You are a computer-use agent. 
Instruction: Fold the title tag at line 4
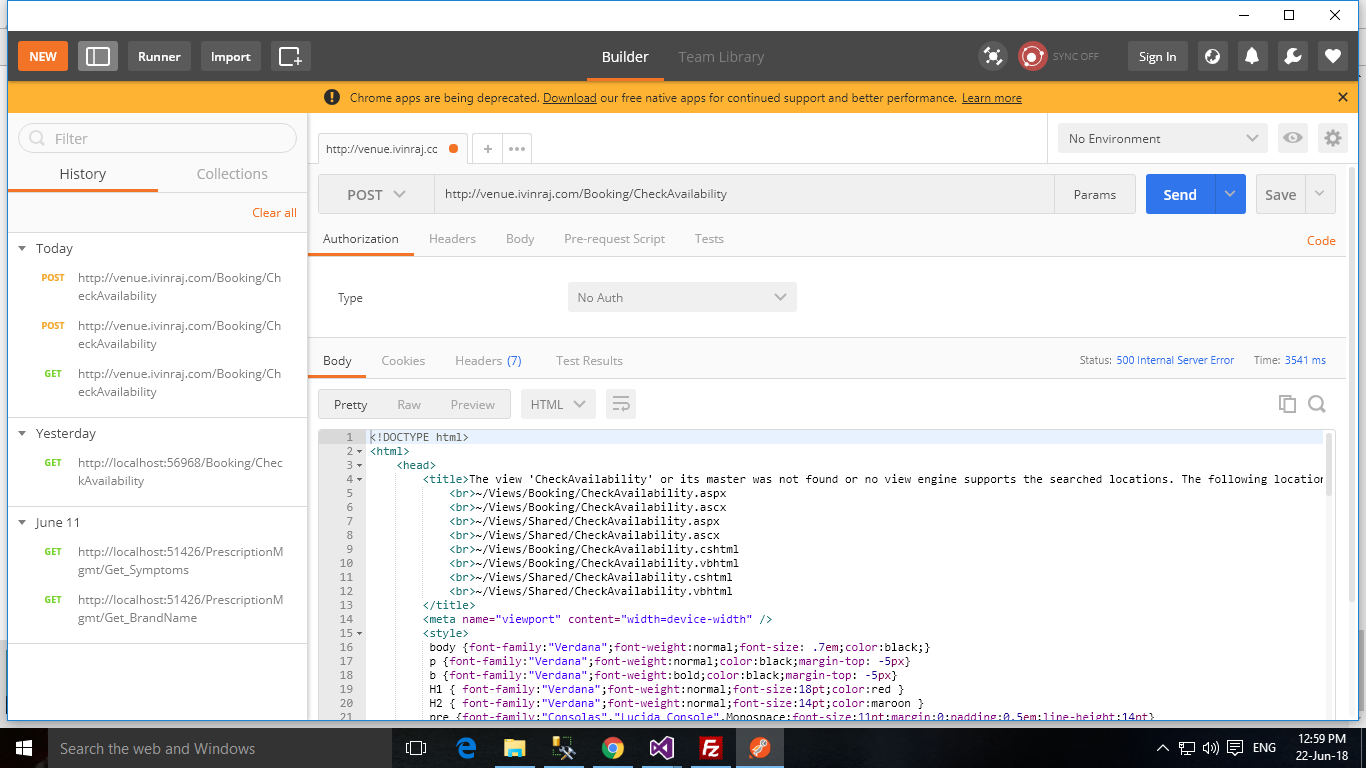click(x=360, y=479)
